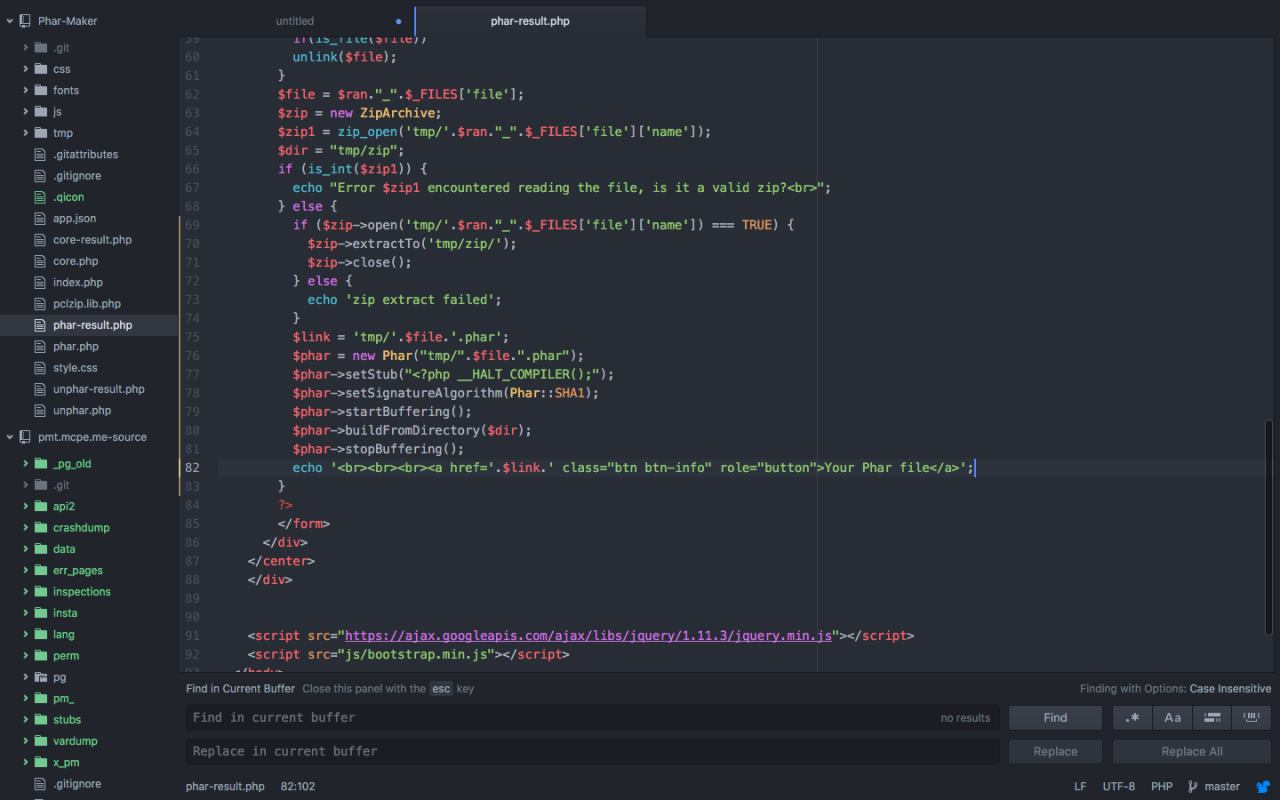
Task: Change the UTF-8 encoding in status bar
Action: 1119,787
